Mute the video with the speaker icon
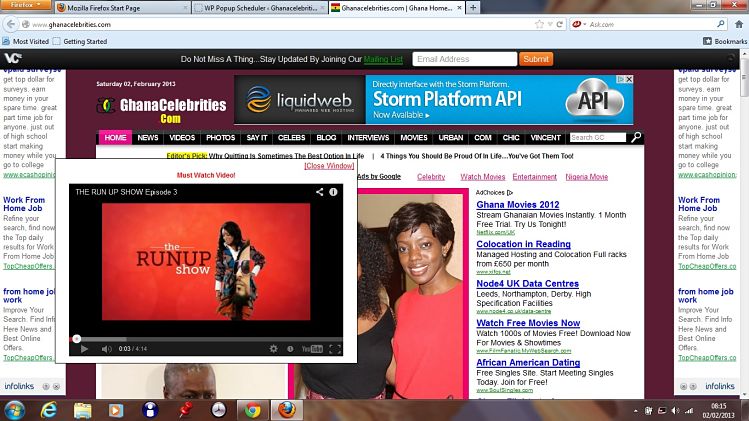Screen dimensions: 749x421 point(107,349)
